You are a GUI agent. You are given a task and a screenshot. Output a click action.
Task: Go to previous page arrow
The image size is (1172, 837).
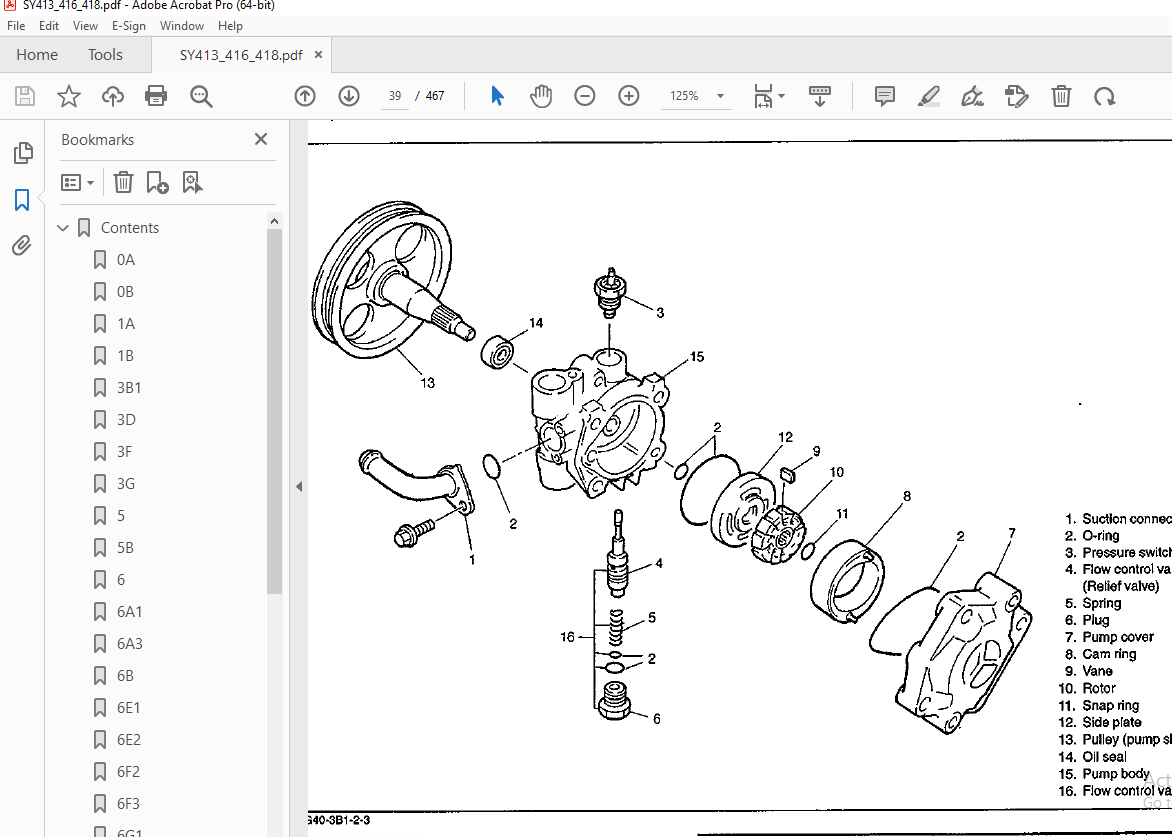[x=305, y=96]
